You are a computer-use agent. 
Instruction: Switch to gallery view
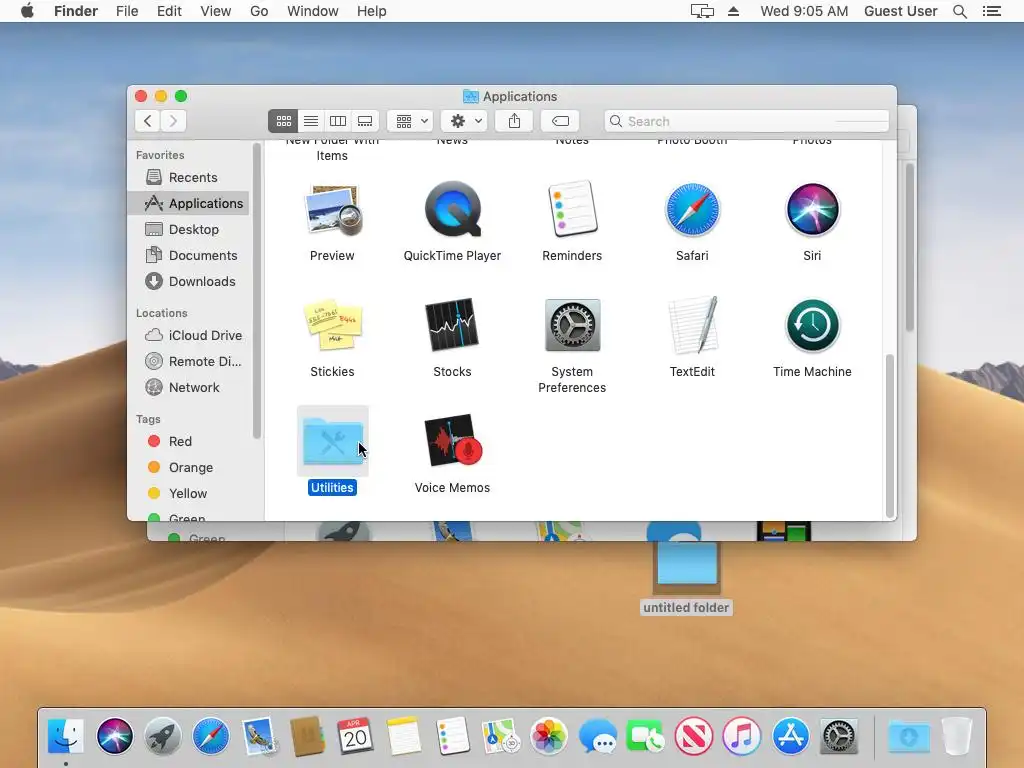point(365,121)
